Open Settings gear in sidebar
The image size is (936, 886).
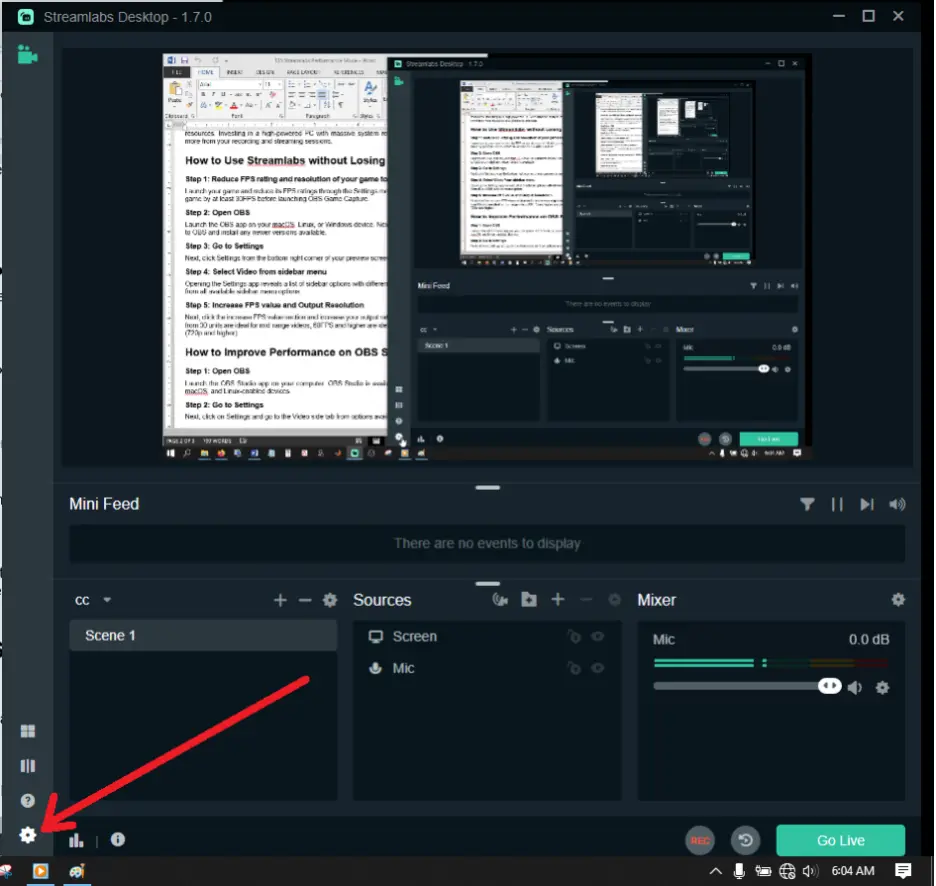click(27, 835)
